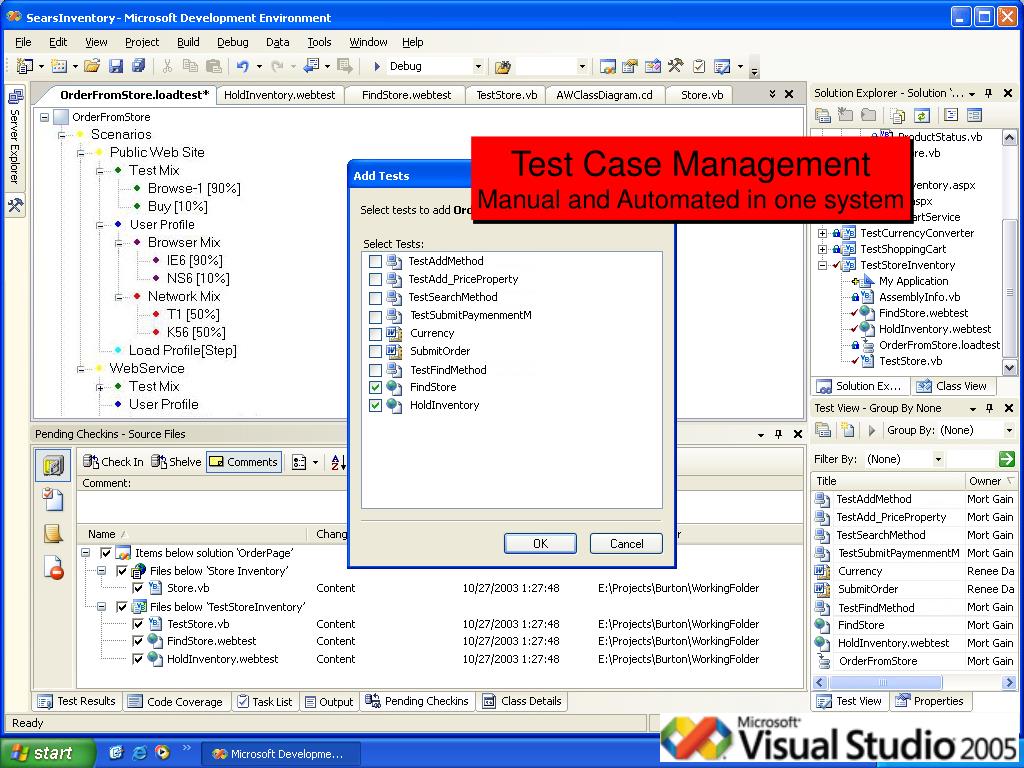
Task: Click Solution Explorer scroll down arrow
Action: point(1009,368)
